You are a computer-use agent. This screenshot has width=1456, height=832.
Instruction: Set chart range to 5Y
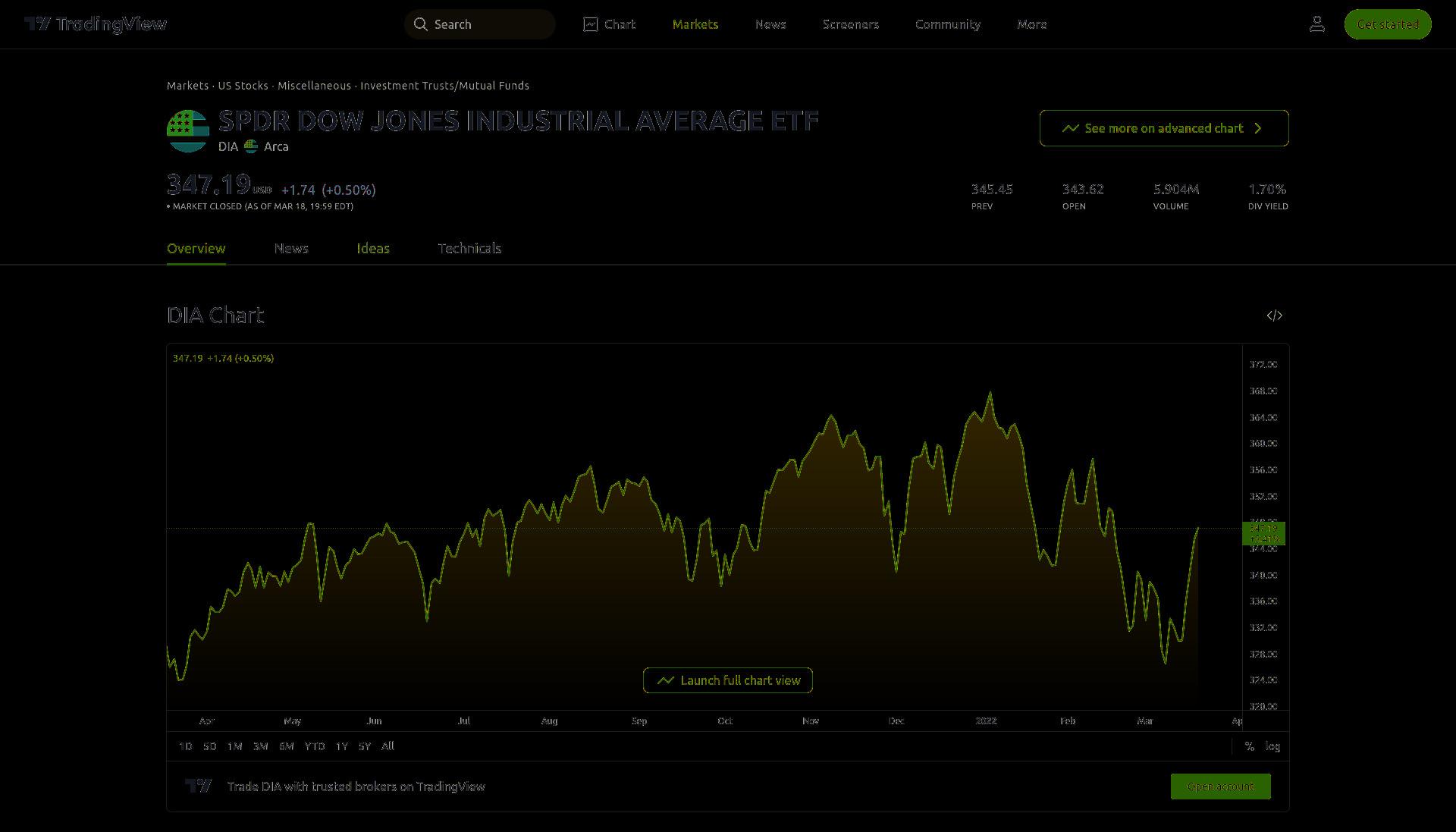tap(365, 746)
